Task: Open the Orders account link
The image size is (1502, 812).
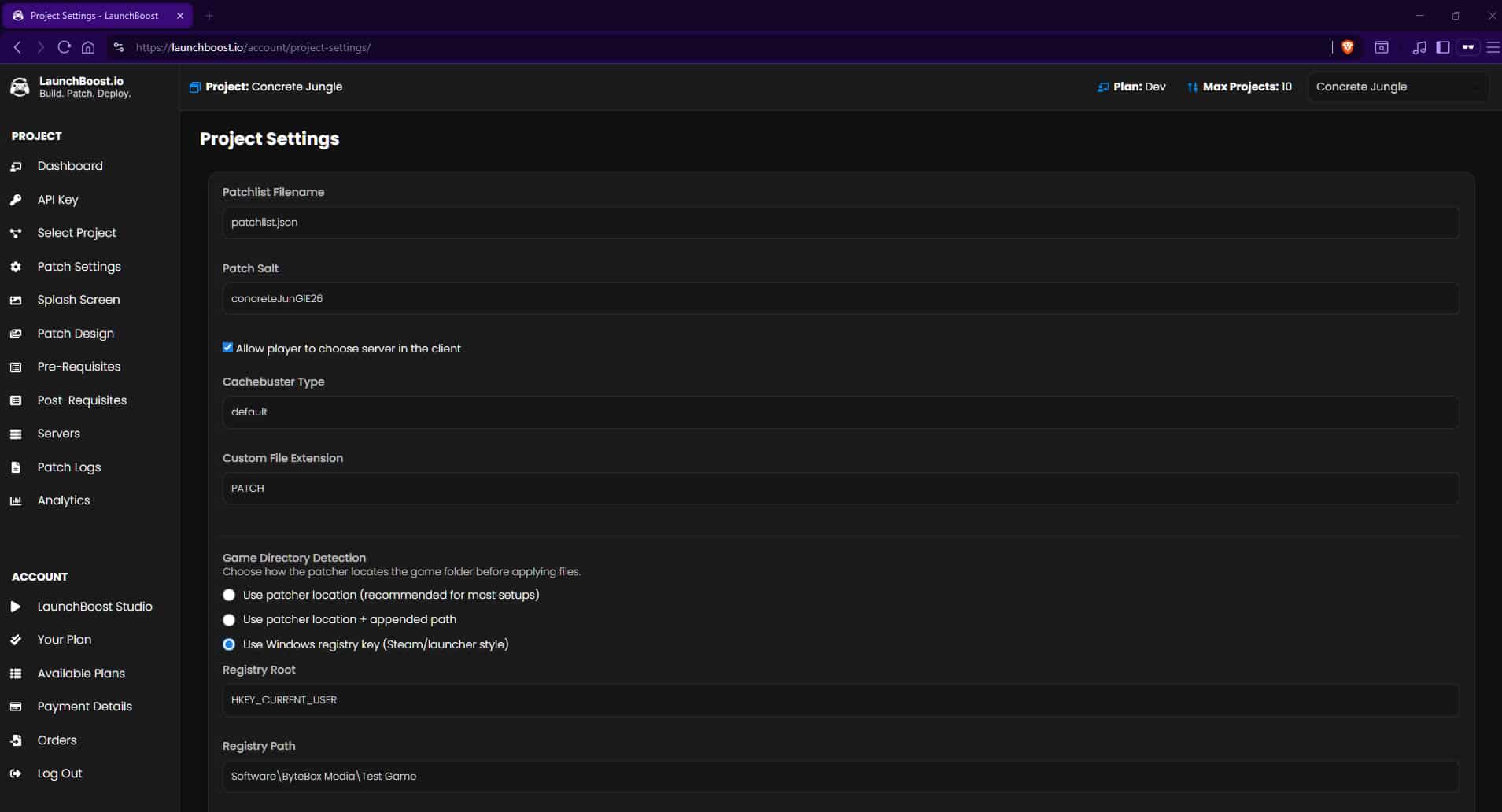Action: [x=57, y=740]
